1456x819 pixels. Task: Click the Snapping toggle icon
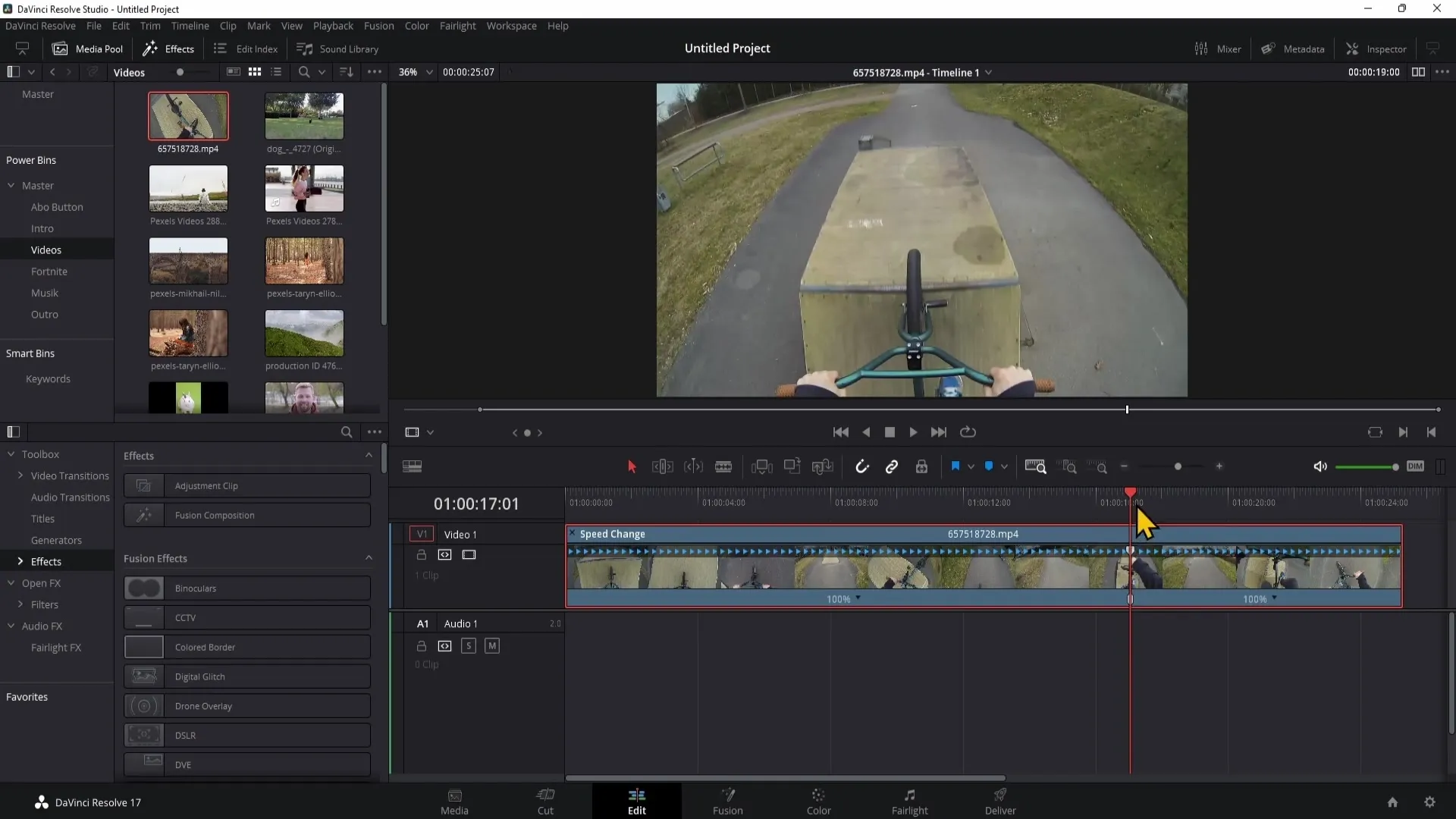863,466
